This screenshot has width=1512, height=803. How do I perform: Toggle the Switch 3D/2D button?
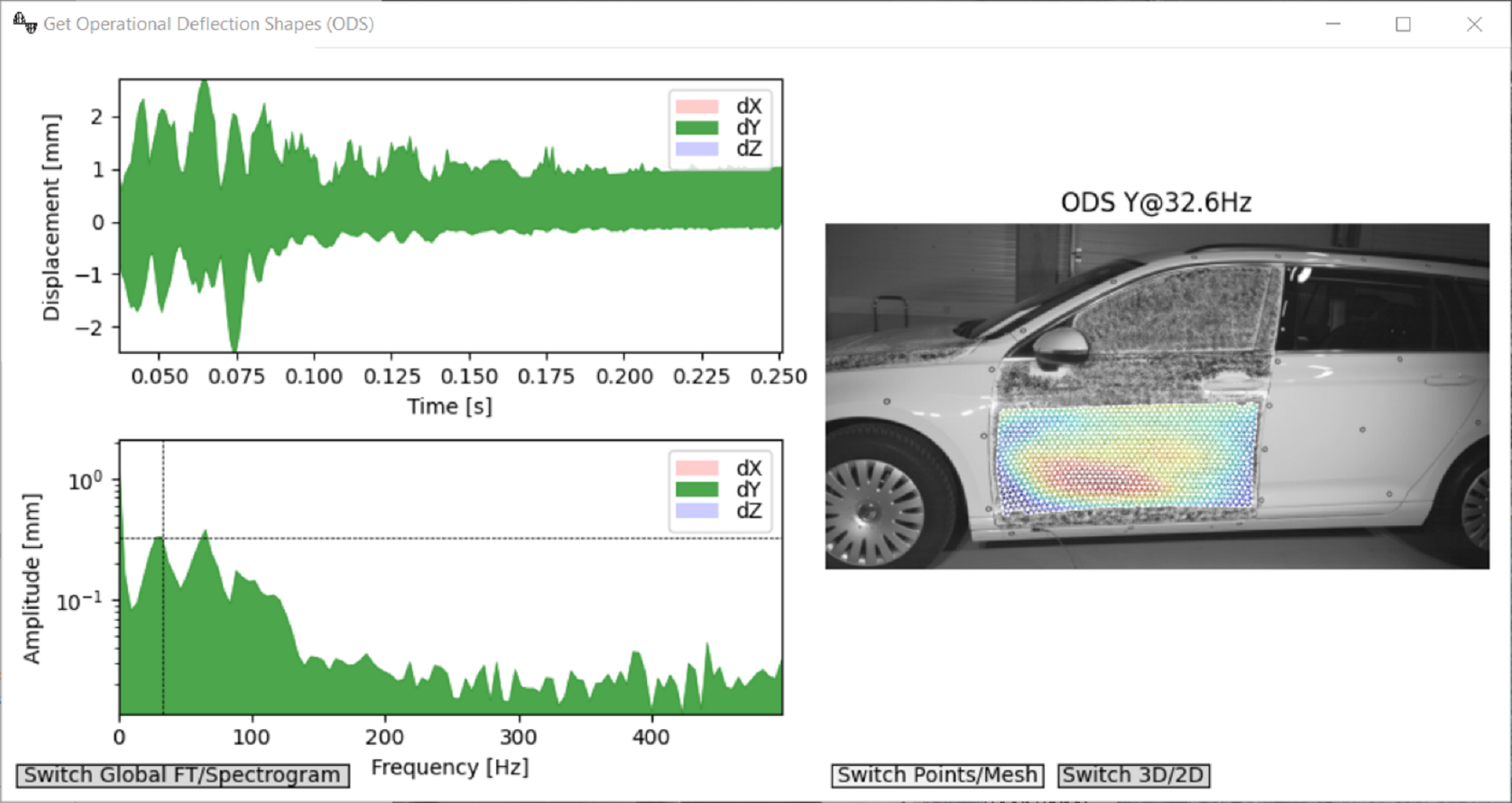coord(1133,775)
